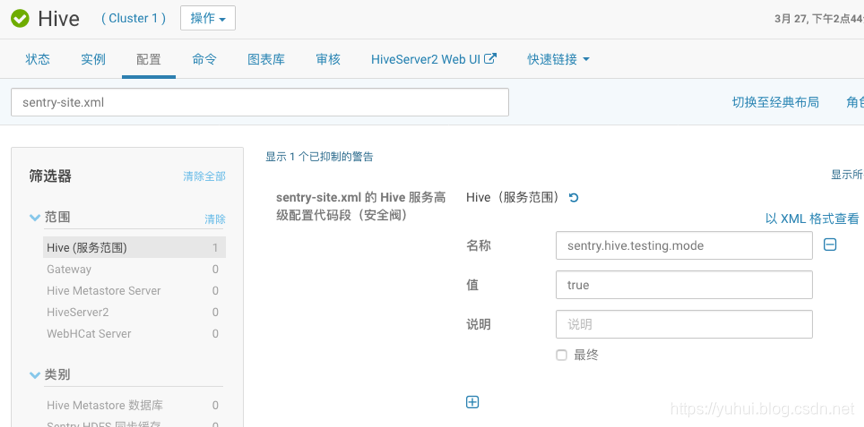
Task: Switch to the 状态 tab
Action: click(37, 59)
